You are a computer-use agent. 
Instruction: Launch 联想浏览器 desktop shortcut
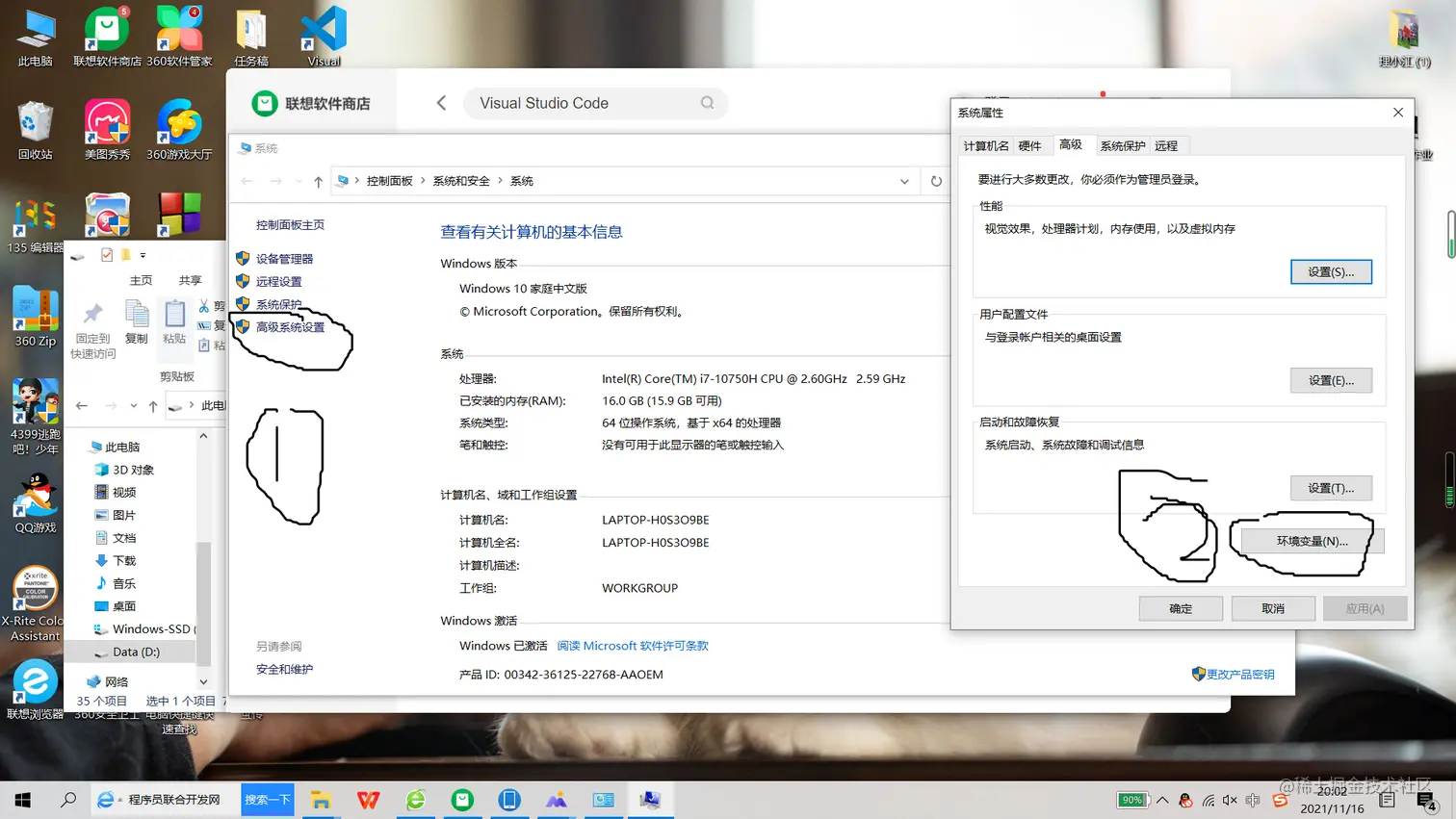click(36, 689)
